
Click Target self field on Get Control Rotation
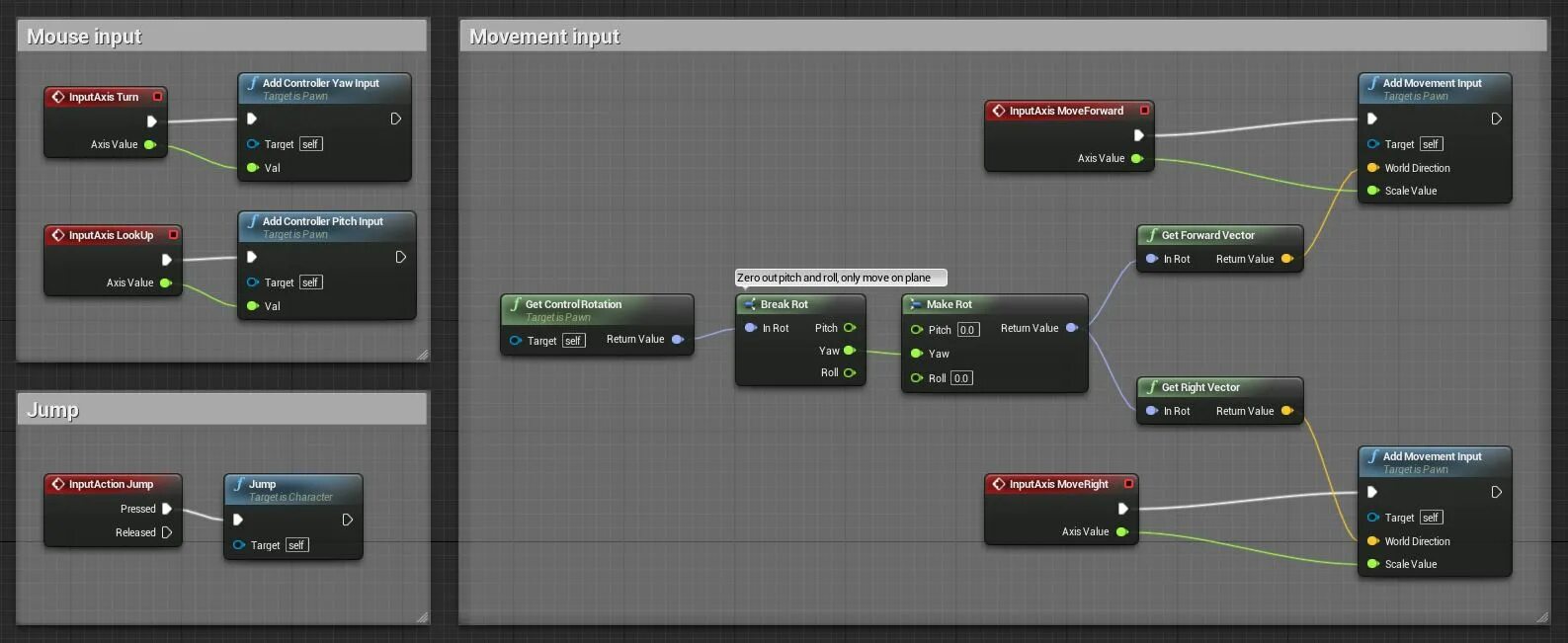[x=574, y=341]
